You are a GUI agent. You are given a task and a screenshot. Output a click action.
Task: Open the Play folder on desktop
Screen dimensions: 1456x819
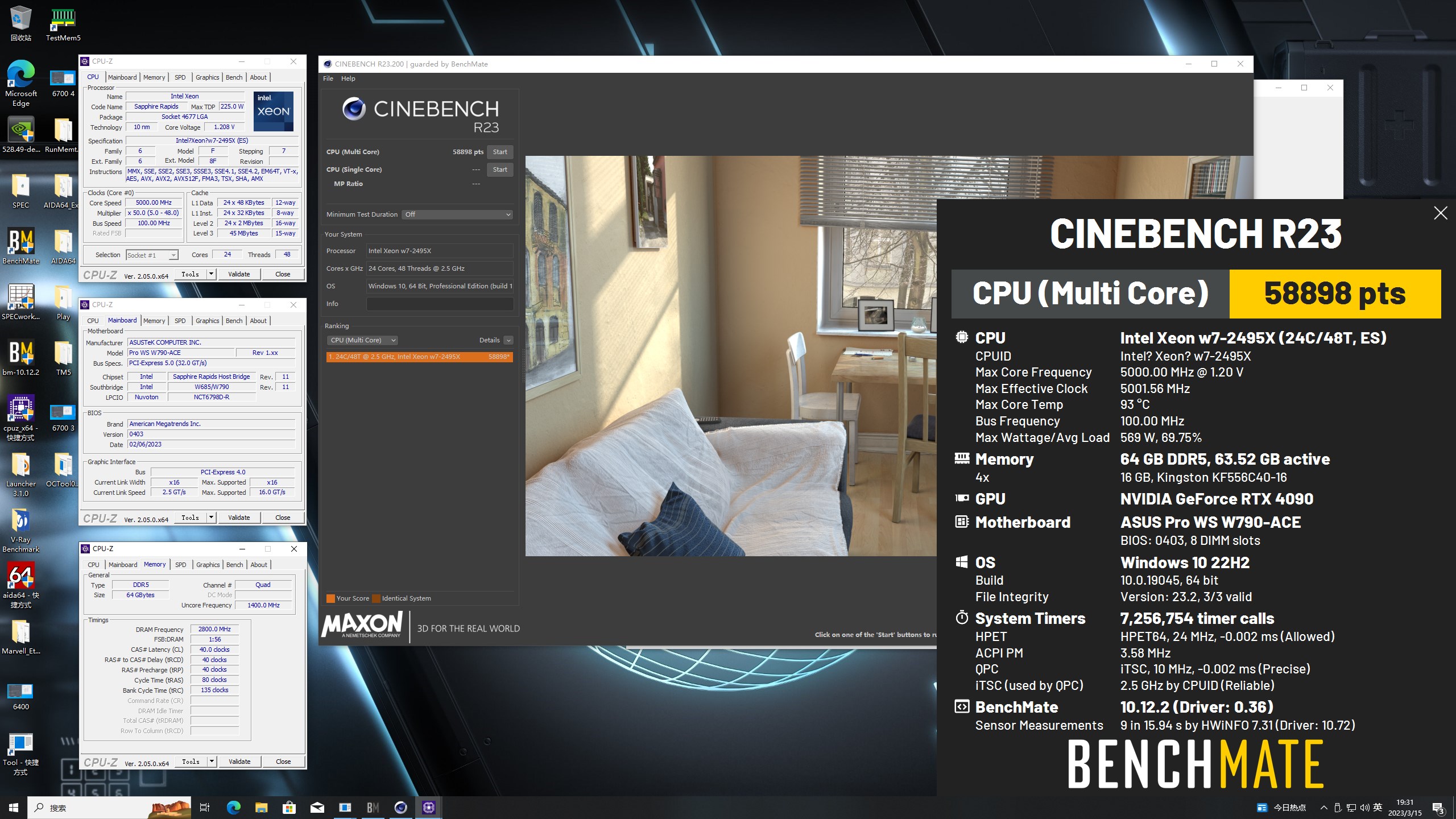point(63,301)
